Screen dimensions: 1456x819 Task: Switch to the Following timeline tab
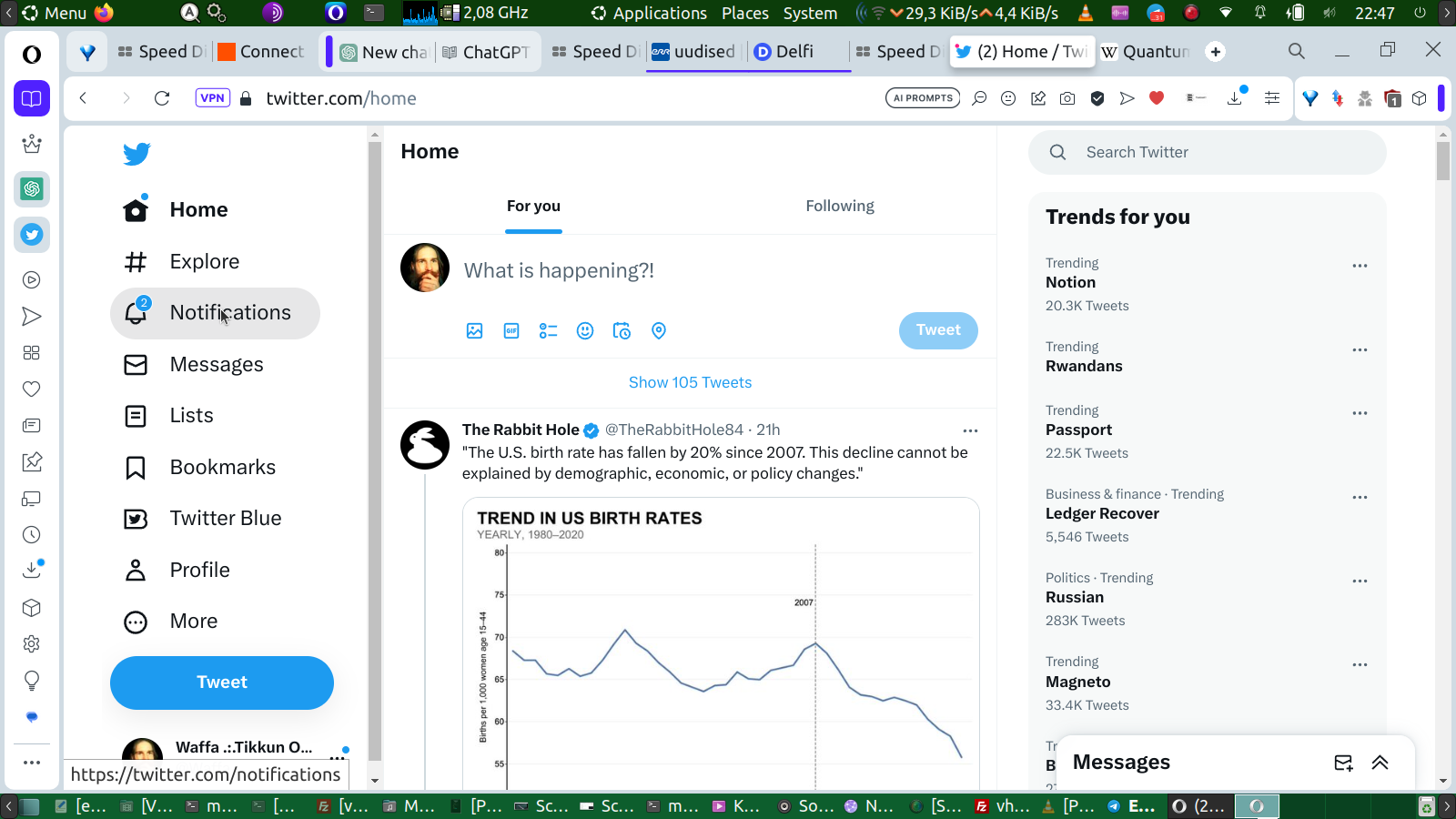(839, 207)
